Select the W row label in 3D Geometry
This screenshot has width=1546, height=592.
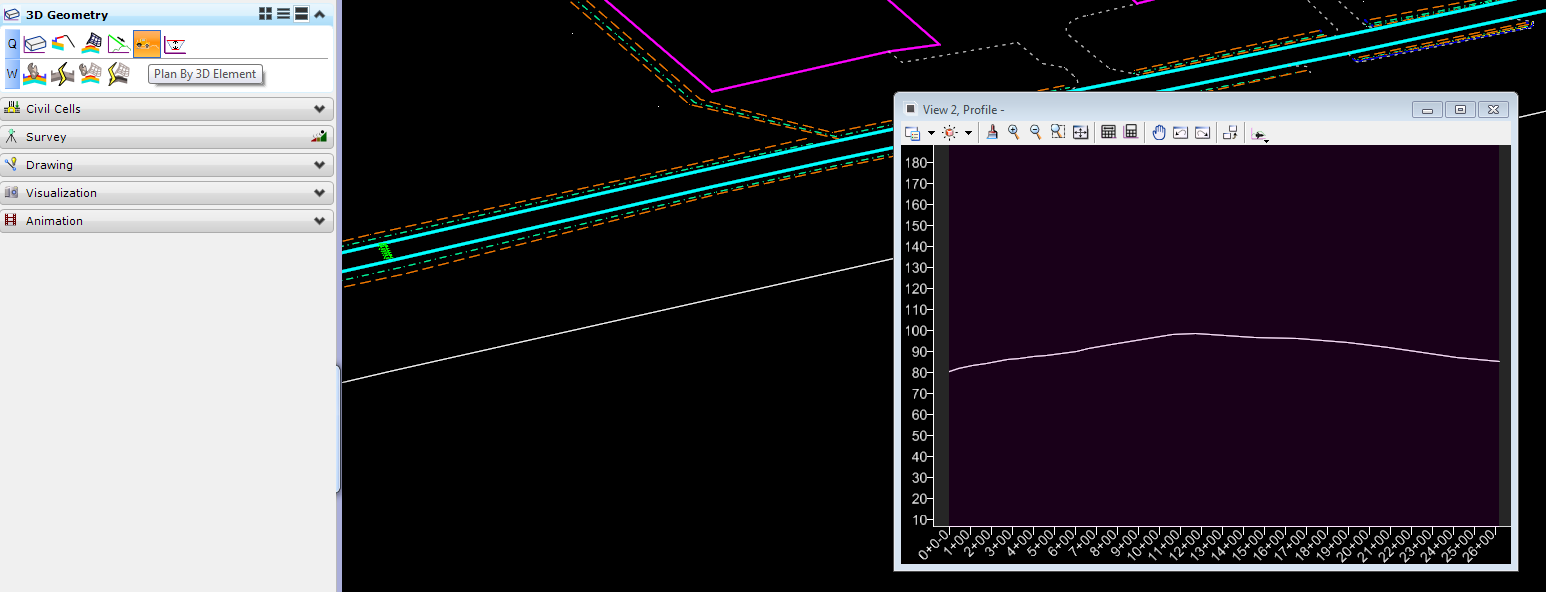(12, 74)
